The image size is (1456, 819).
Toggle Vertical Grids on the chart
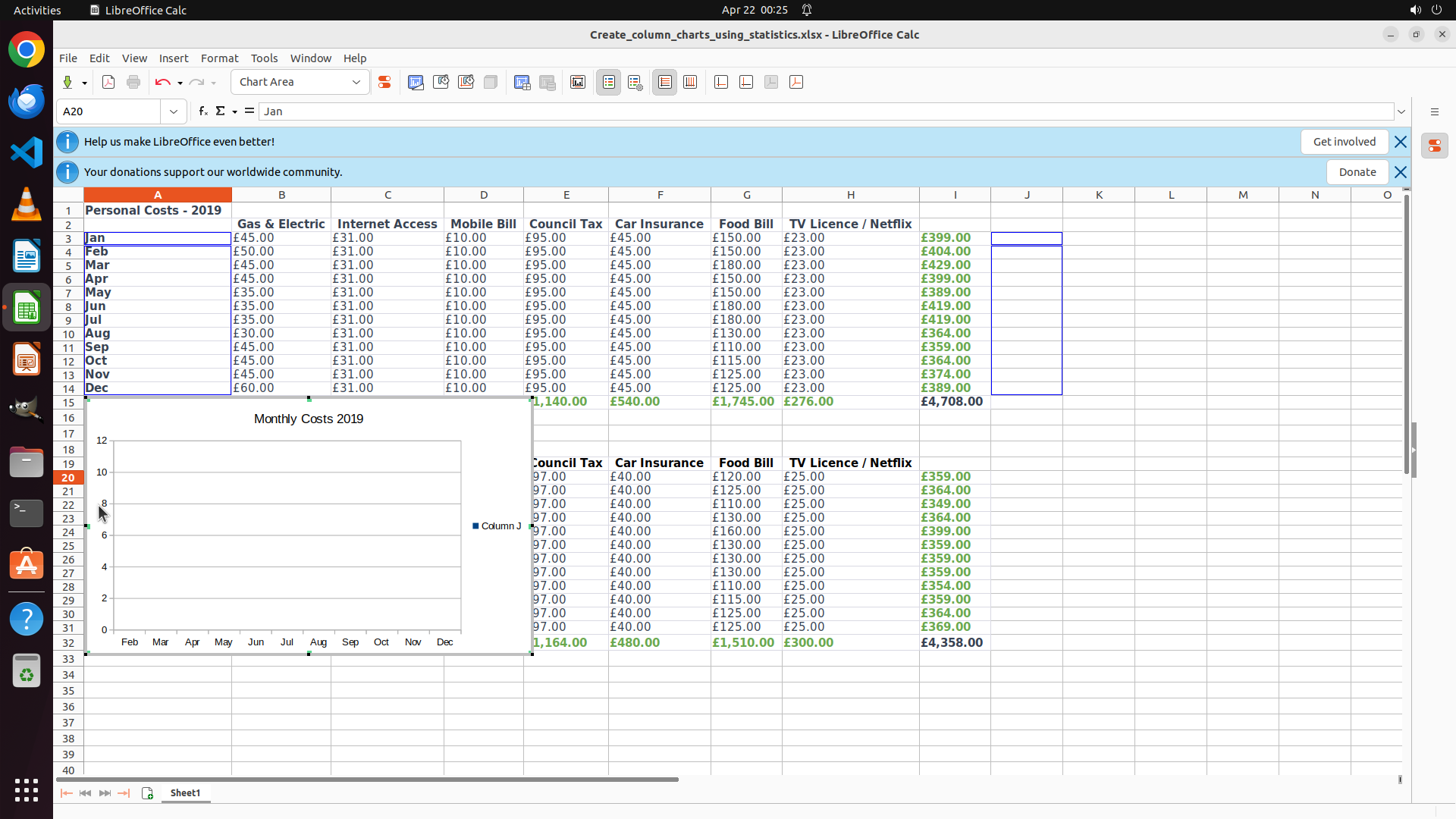(690, 82)
